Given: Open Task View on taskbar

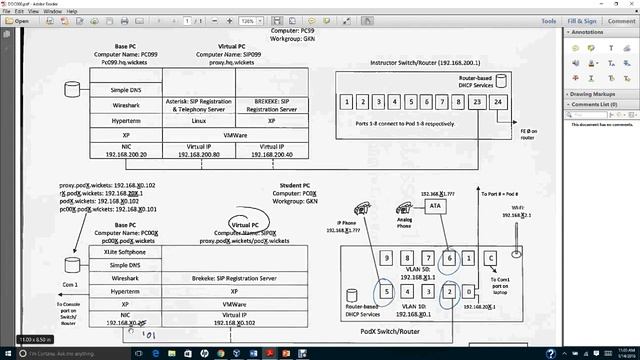Looking at the screenshot, I should point(139,353).
